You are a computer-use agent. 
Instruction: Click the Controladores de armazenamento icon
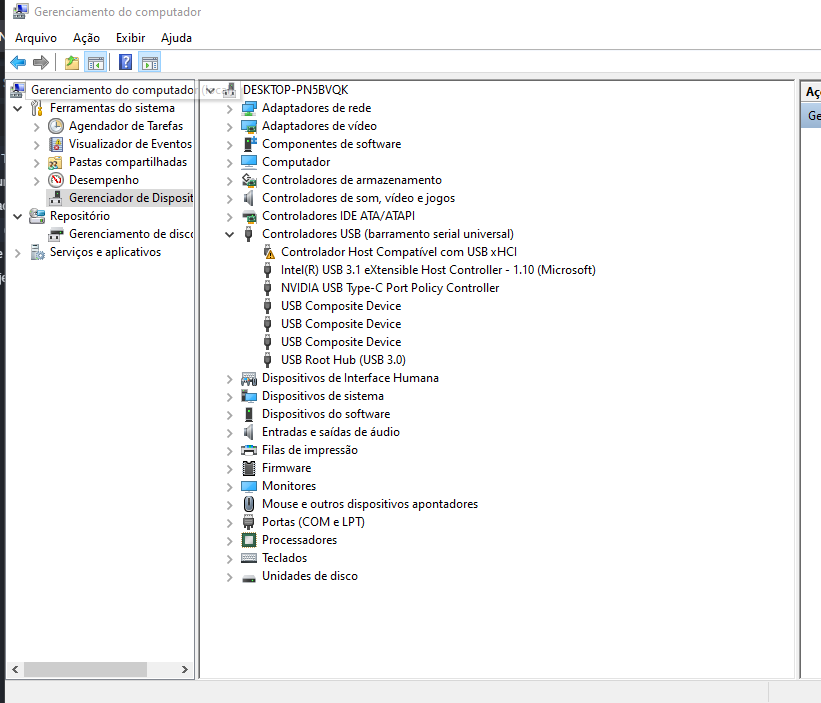249,180
